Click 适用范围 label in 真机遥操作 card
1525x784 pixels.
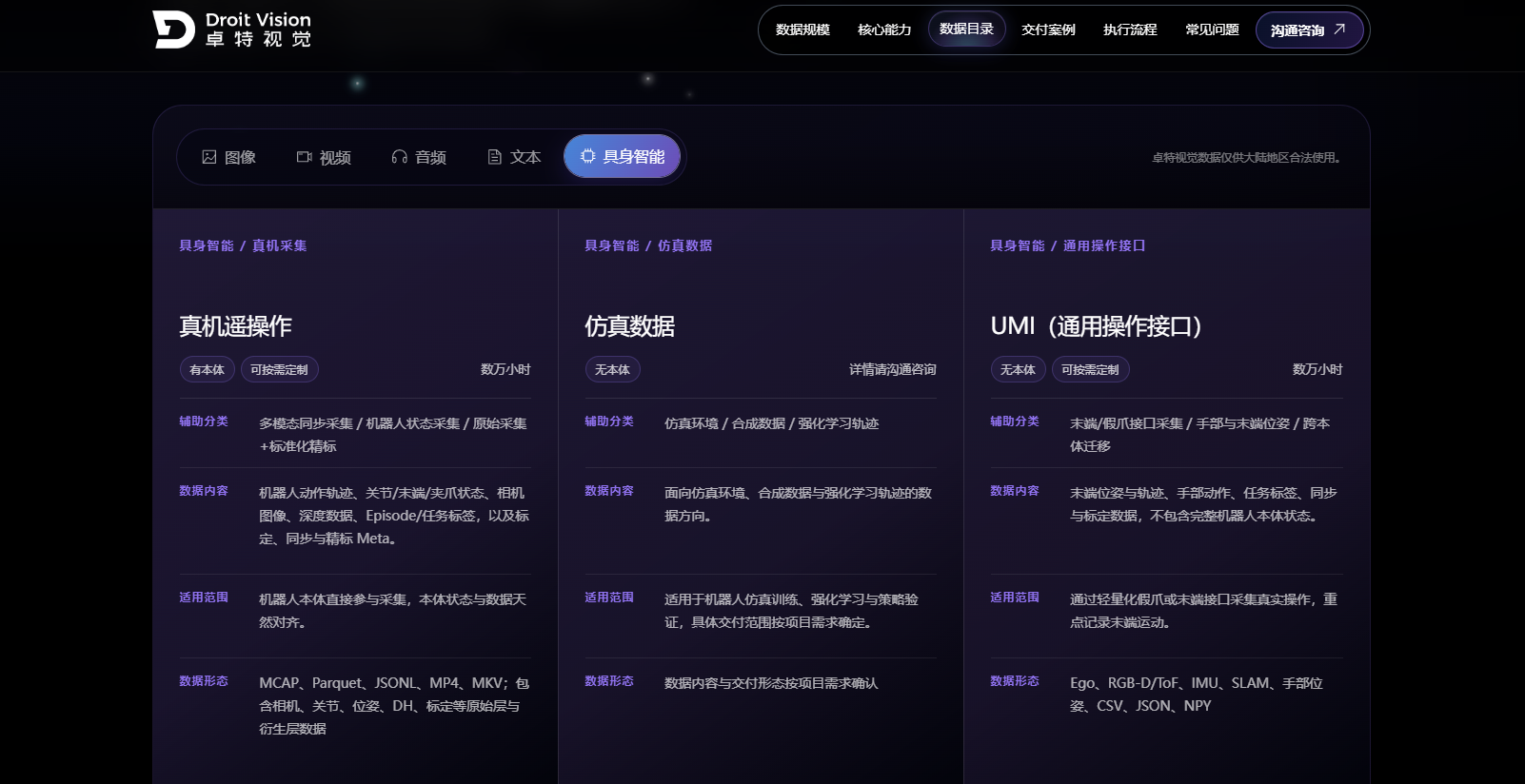(204, 597)
